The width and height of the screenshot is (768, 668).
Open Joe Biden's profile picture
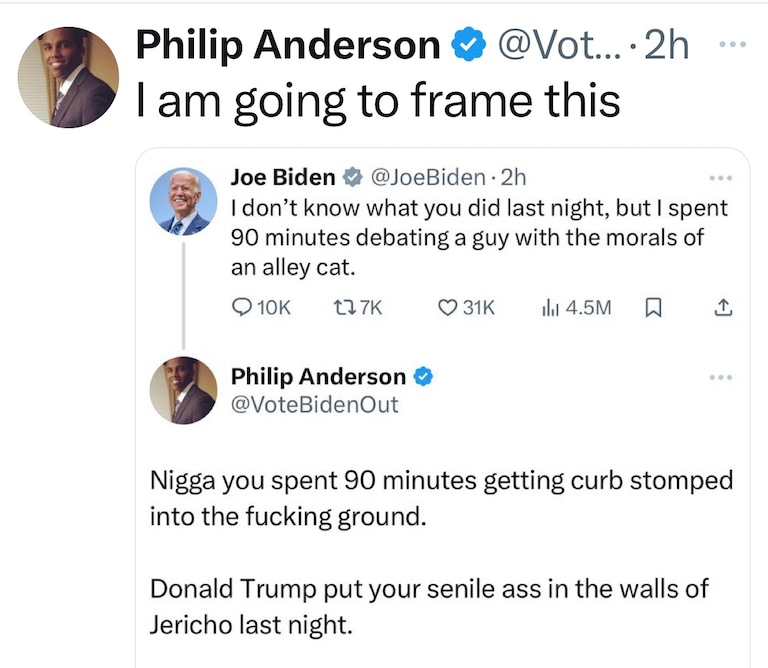(x=183, y=201)
